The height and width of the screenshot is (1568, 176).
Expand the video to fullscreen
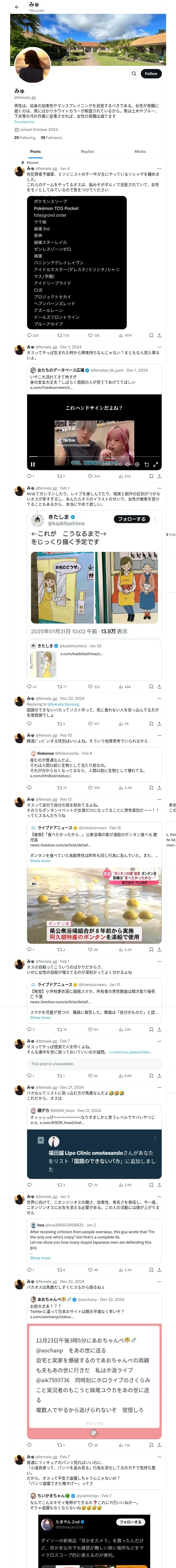[155, 464]
